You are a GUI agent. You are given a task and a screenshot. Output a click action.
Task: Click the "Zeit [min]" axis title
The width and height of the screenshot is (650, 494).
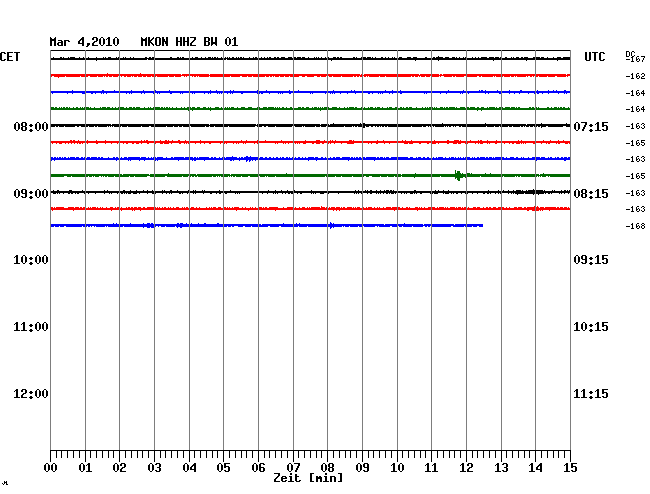coord(308,478)
